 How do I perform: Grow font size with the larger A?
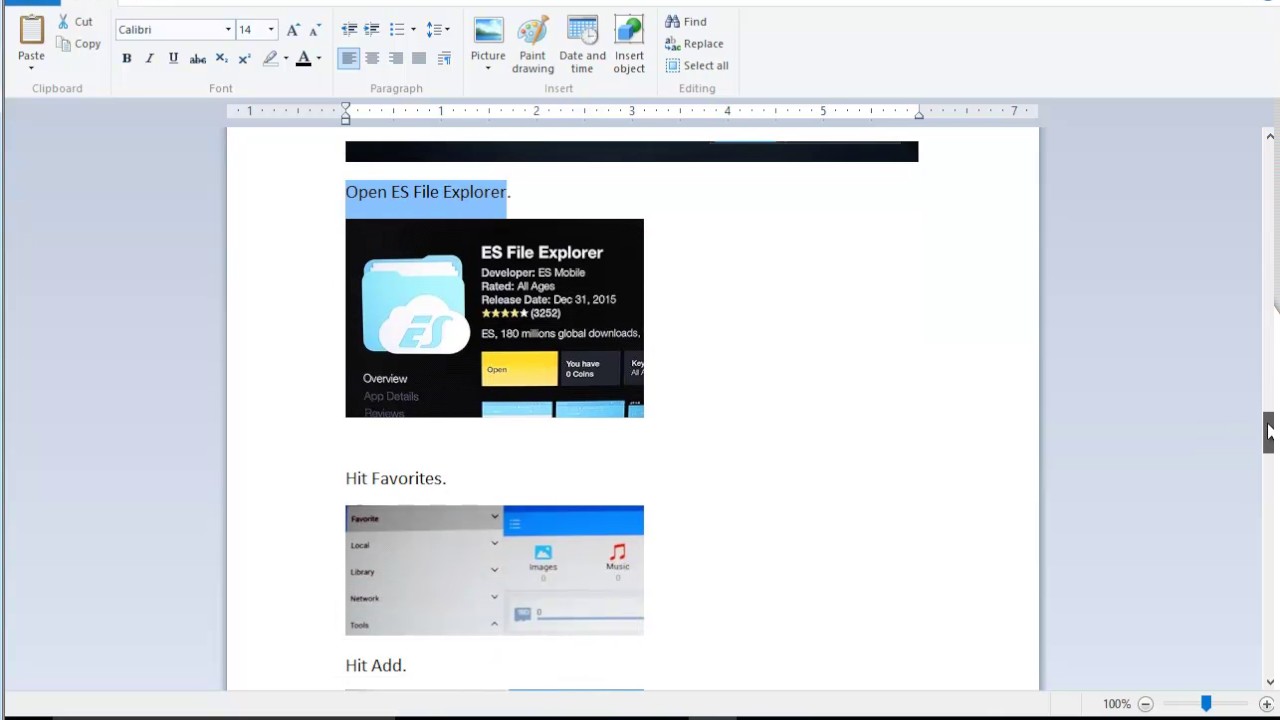[x=293, y=30]
